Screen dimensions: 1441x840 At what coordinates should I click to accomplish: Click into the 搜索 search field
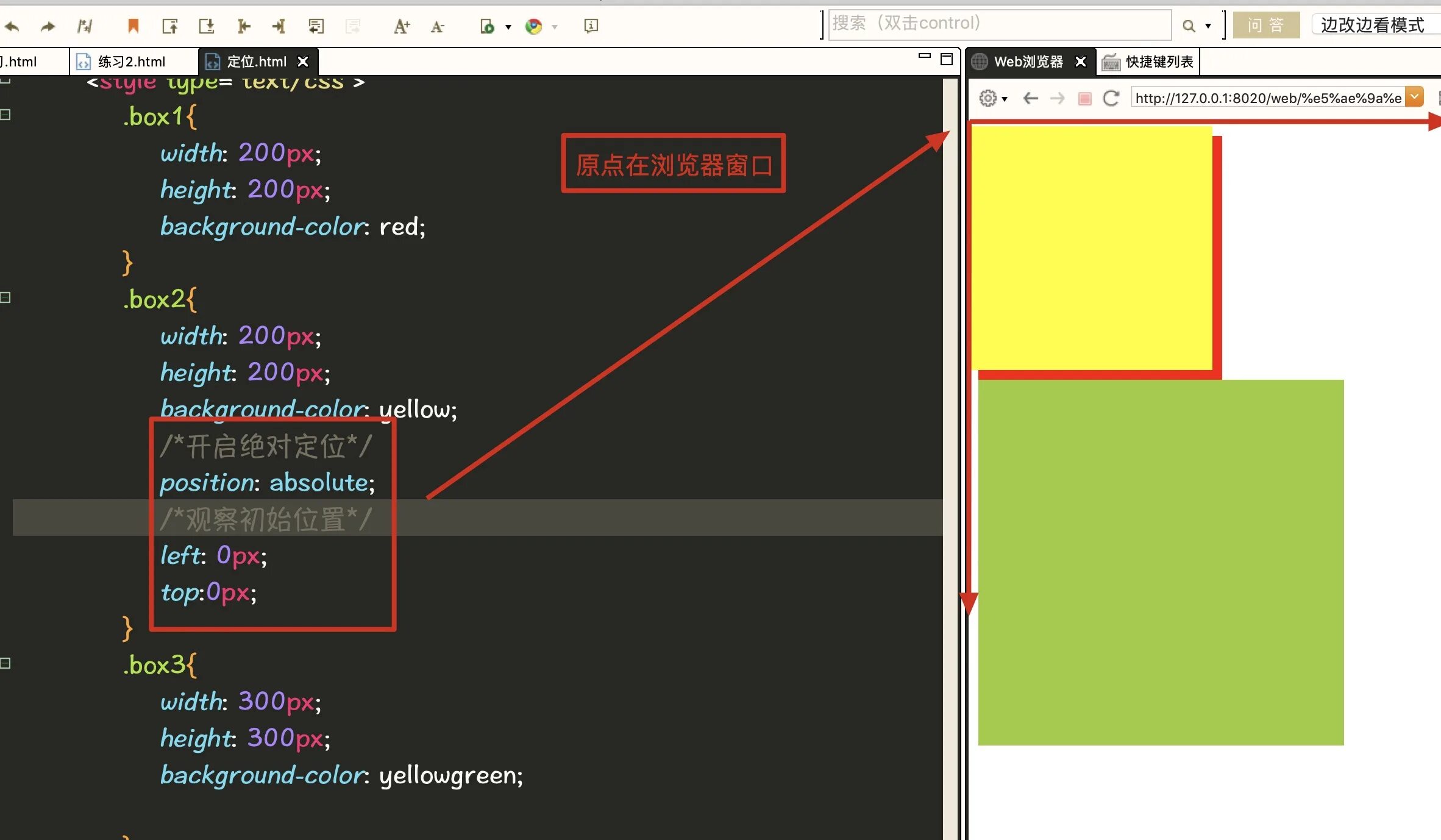(x=998, y=24)
